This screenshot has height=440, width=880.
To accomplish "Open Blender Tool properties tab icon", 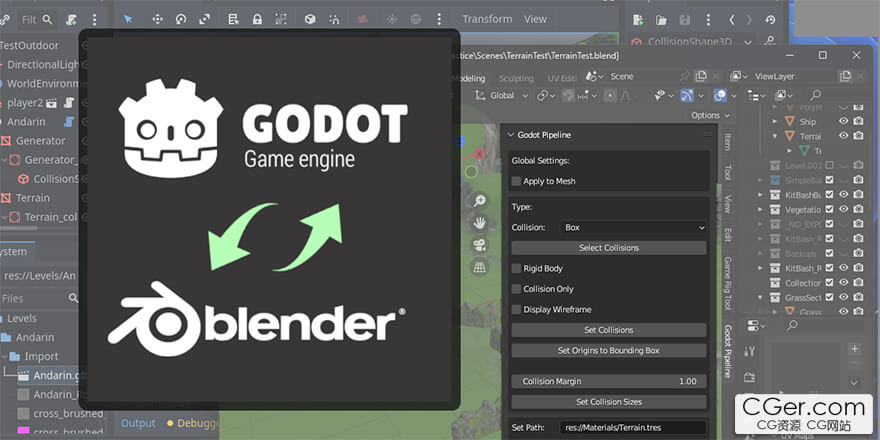I will [x=749, y=351].
